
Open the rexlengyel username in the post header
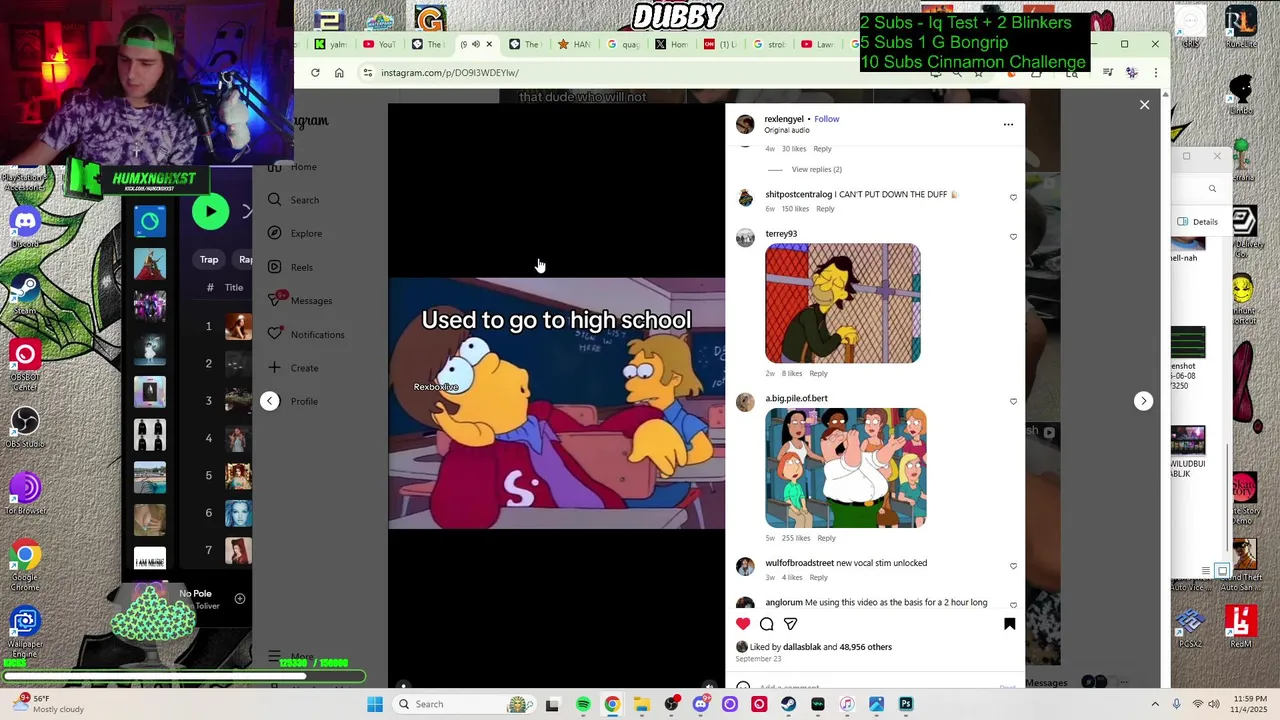784,119
